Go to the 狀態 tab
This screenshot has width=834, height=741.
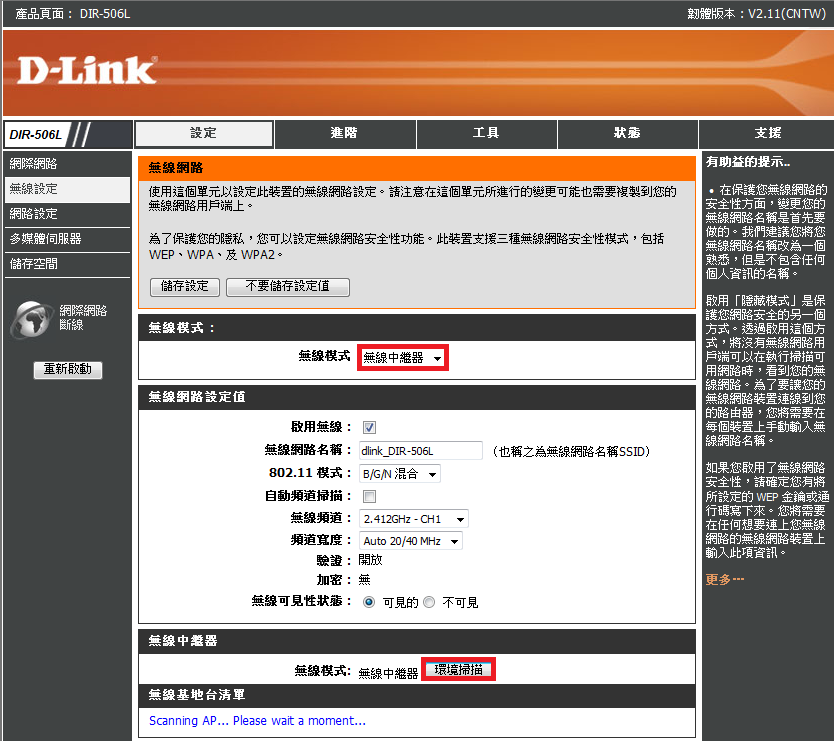pyautogui.click(x=627, y=134)
